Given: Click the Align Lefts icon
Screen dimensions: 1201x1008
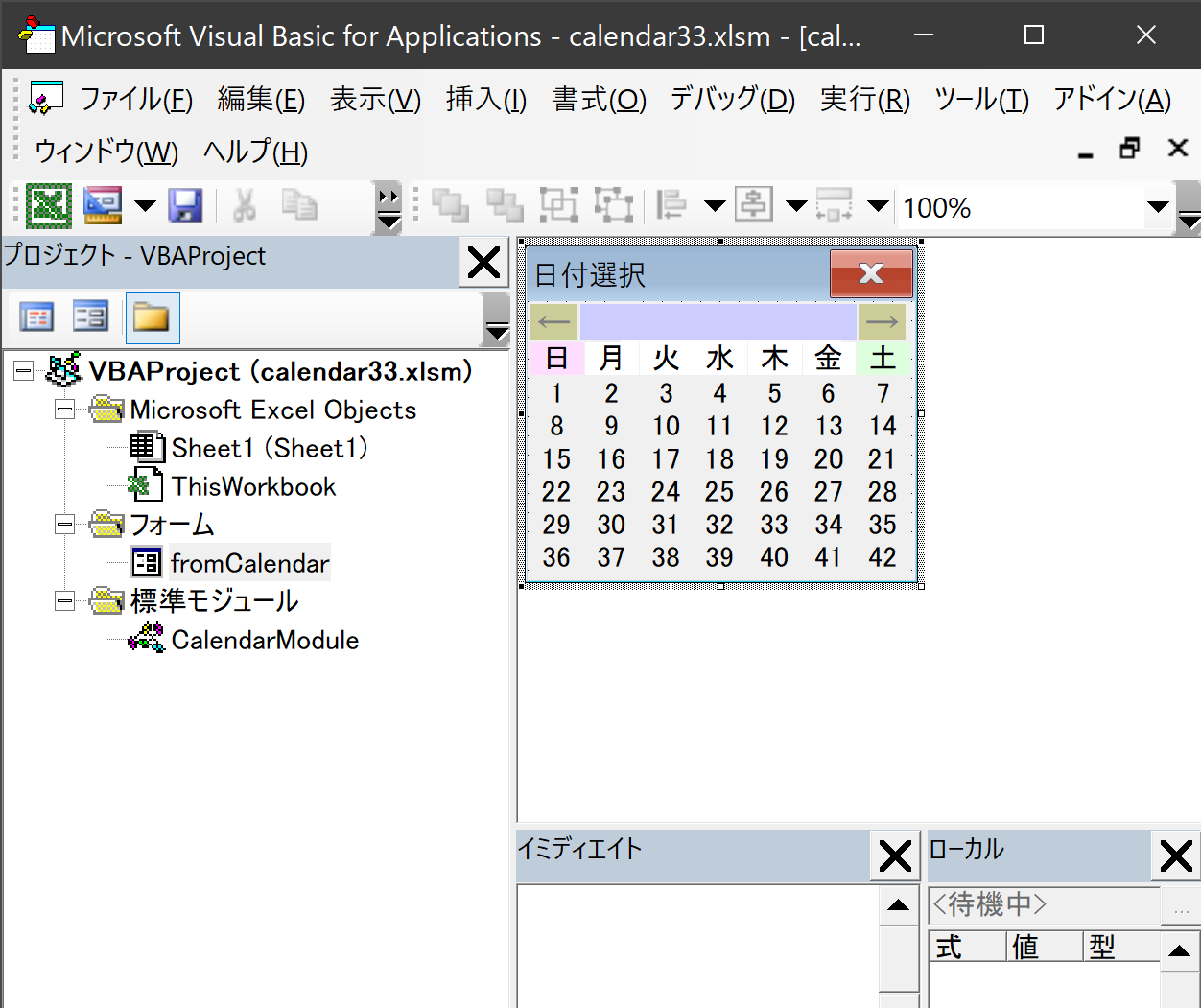Looking at the screenshot, I should click(x=671, y=205).
